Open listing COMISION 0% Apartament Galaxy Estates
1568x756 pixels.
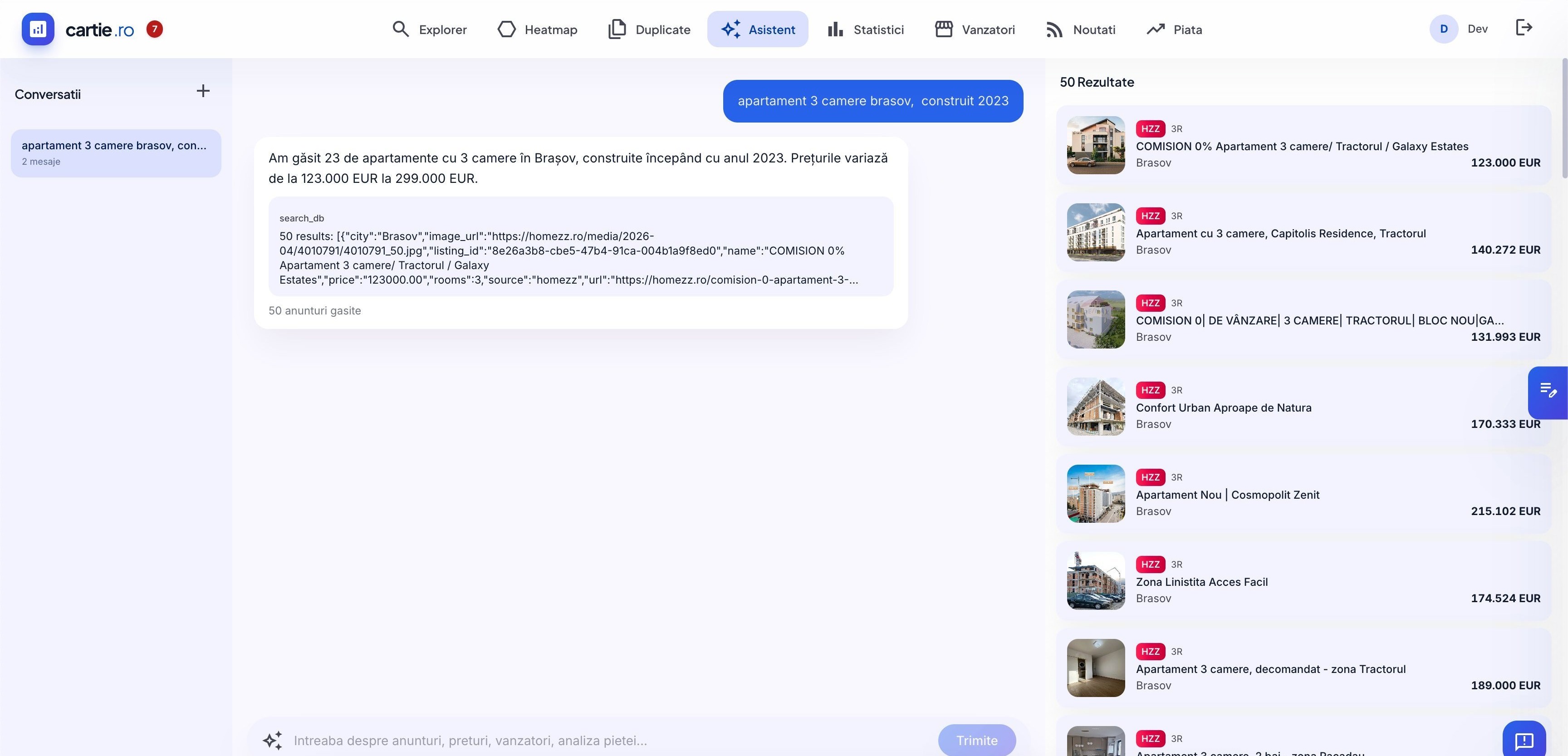point(1303,145)
